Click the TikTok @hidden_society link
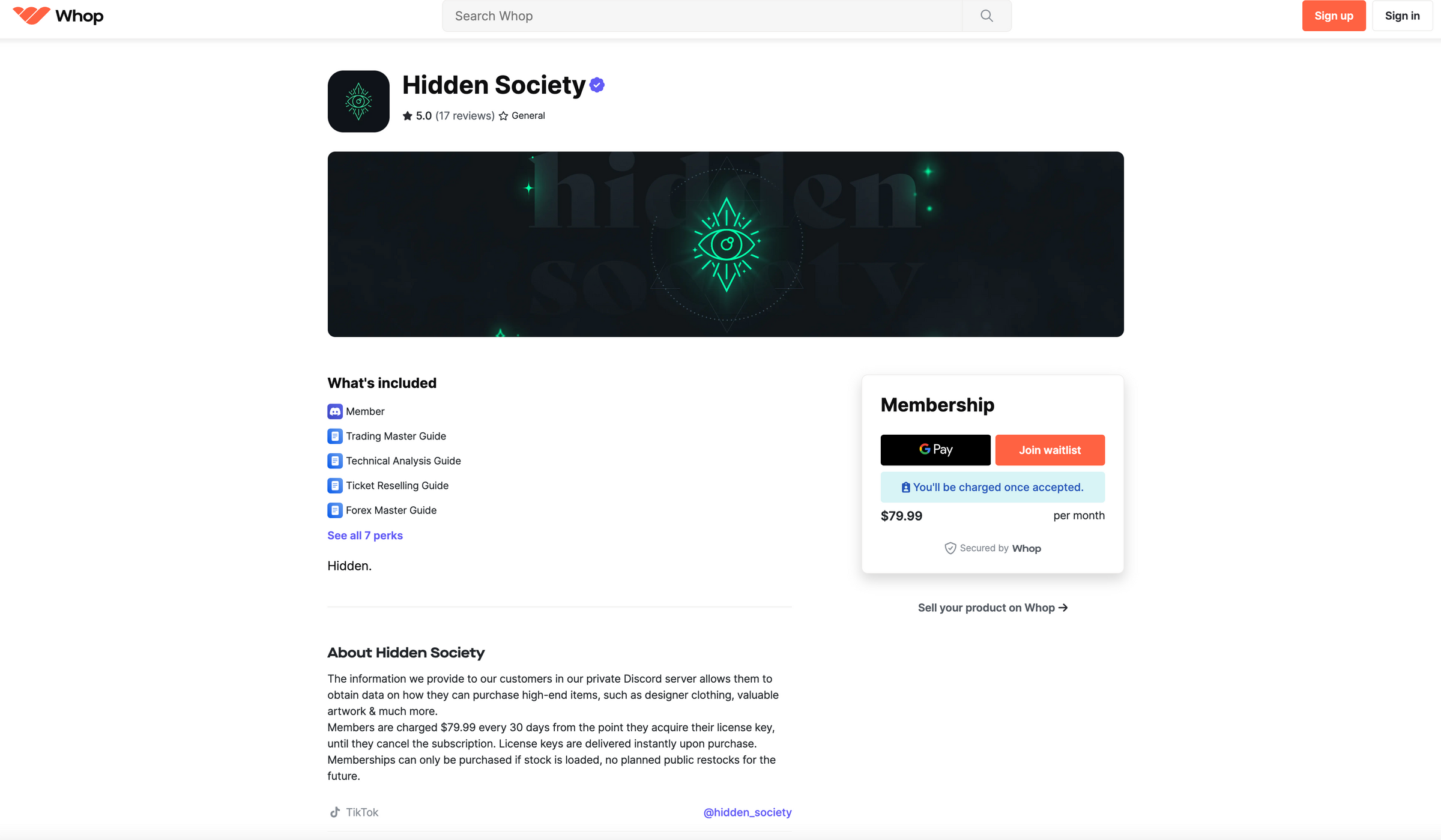This screenshot has width=1441, height=840. (x=747, y=811)
